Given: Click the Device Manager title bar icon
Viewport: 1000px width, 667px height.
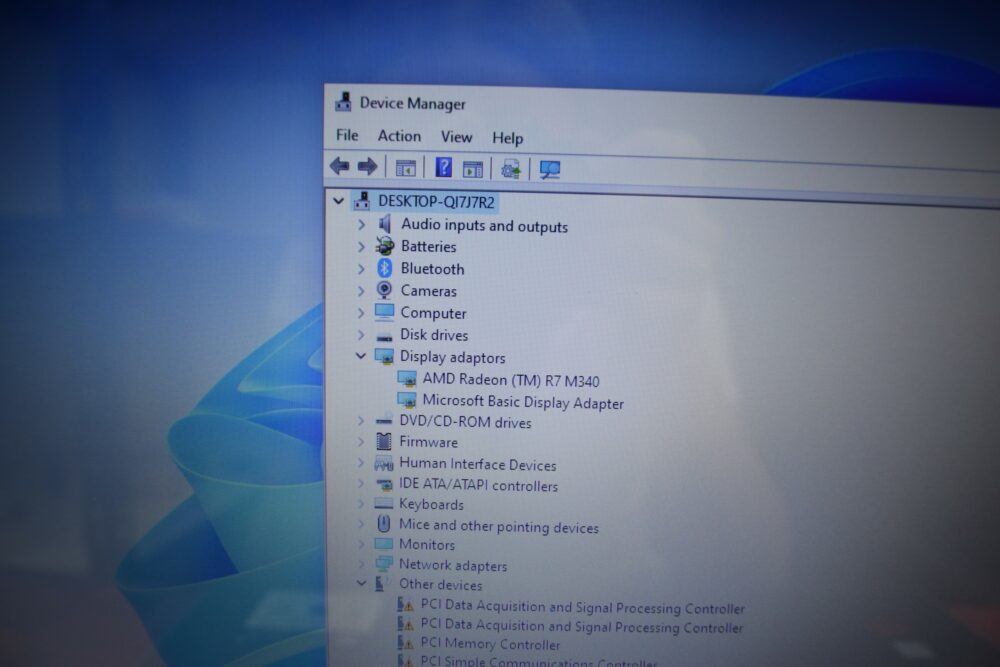Looking at the screenshot, I should pyautogui.click(x=343, y=101).
